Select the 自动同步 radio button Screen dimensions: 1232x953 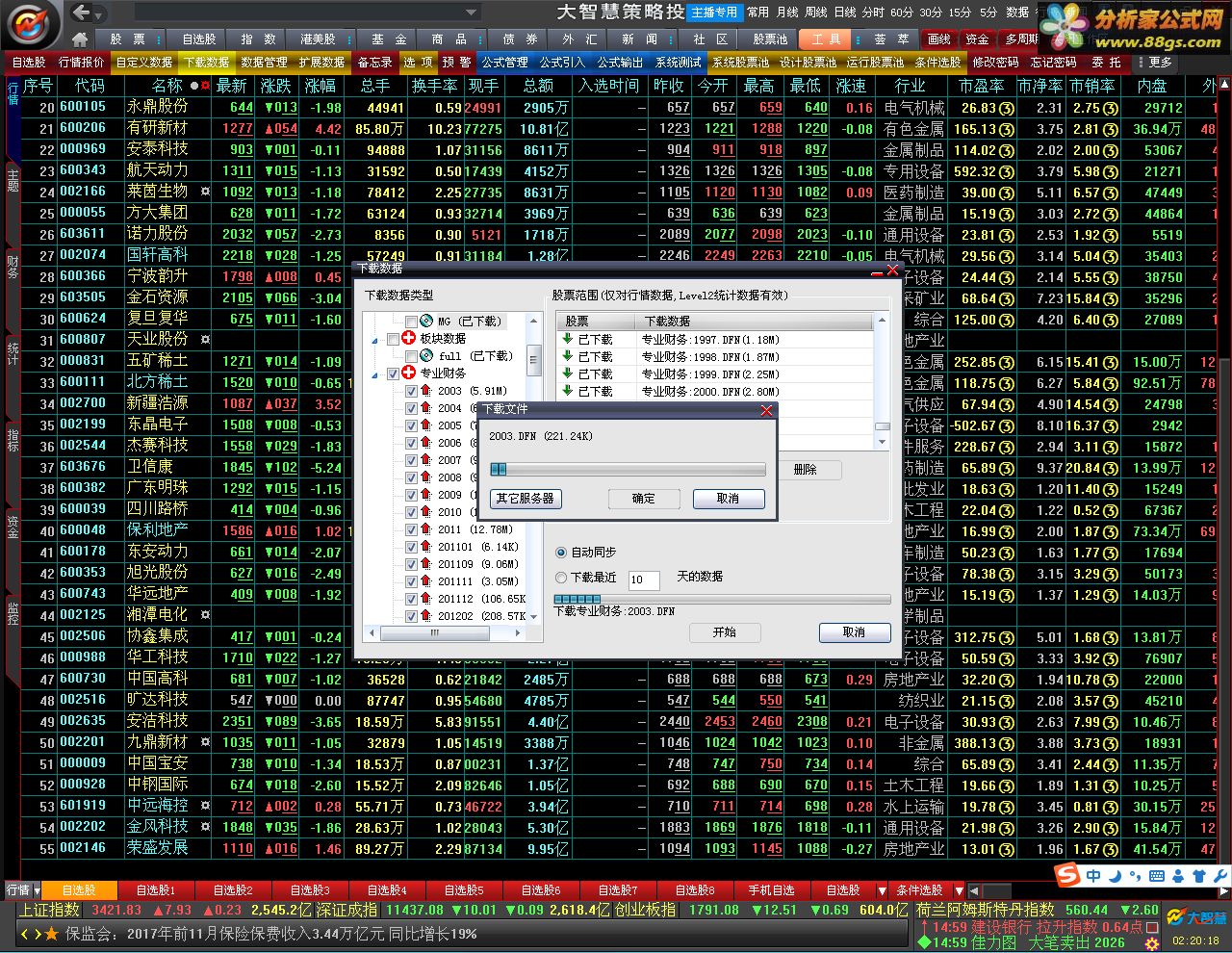click(561, 553)
